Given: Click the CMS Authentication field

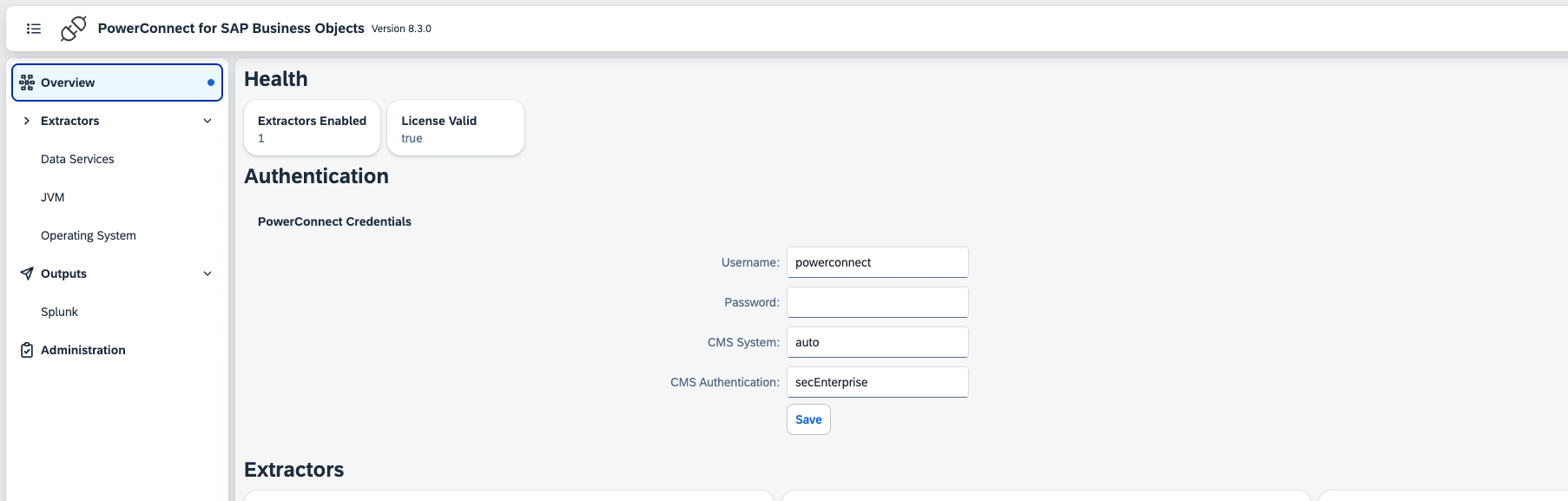Looking at the screenshot, I should click(877, 382).
